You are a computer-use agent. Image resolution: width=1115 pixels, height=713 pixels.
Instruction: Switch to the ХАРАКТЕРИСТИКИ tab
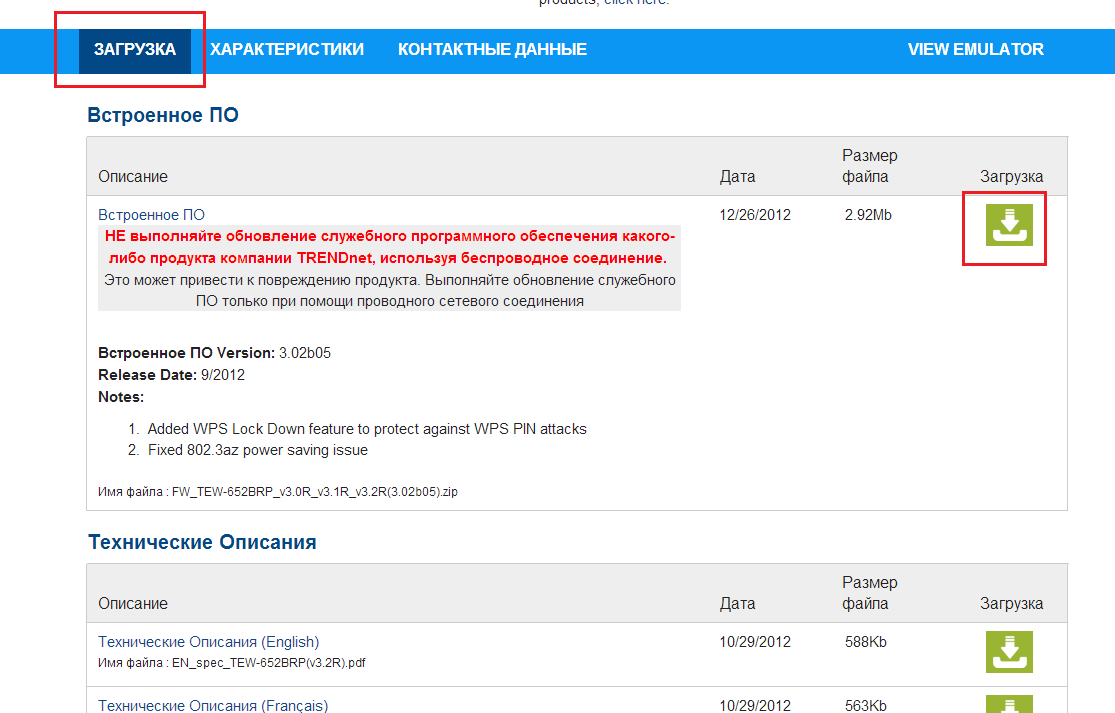tap(287, 50)
